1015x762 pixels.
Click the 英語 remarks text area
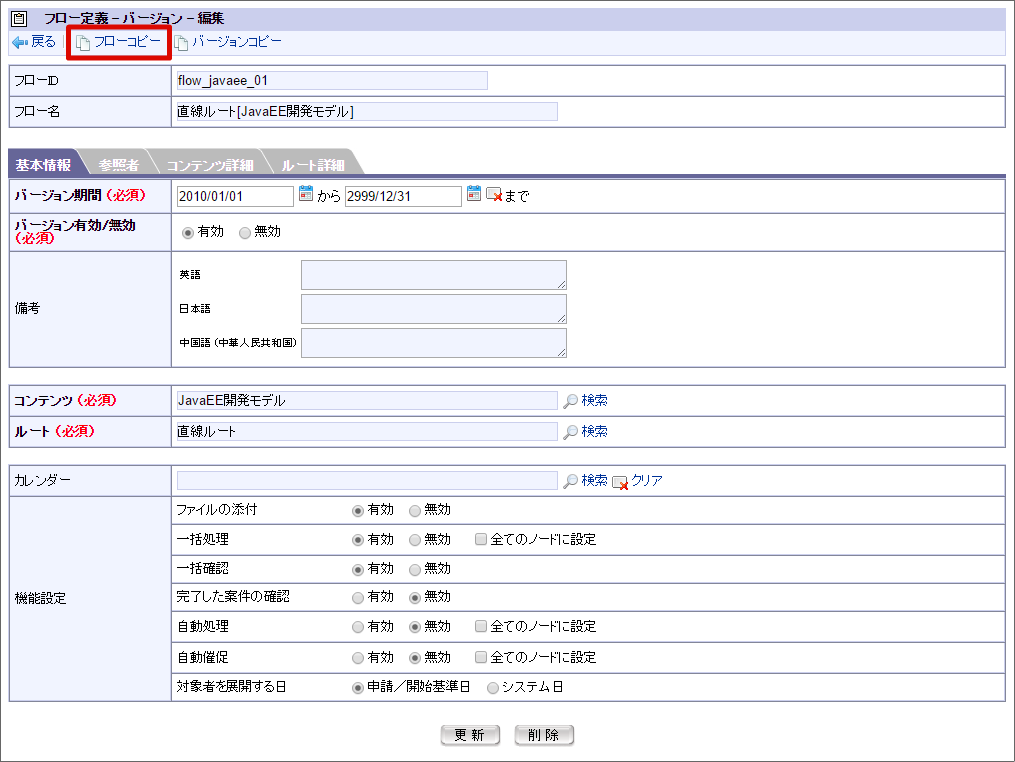pos(434,275)
